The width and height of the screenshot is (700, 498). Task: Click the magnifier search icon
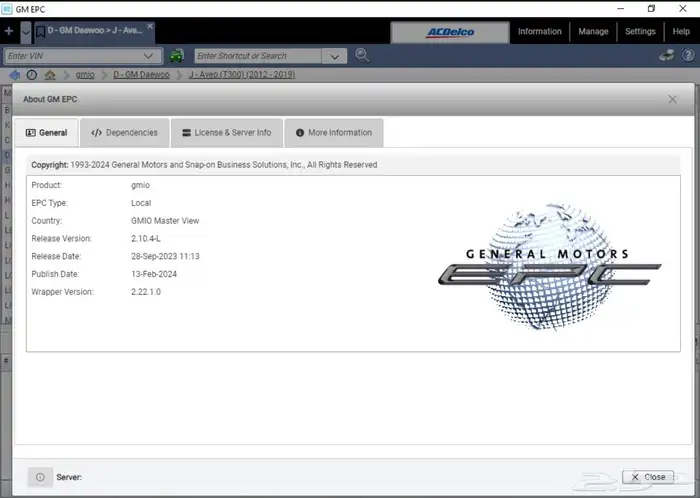click(x=362, y=56)
